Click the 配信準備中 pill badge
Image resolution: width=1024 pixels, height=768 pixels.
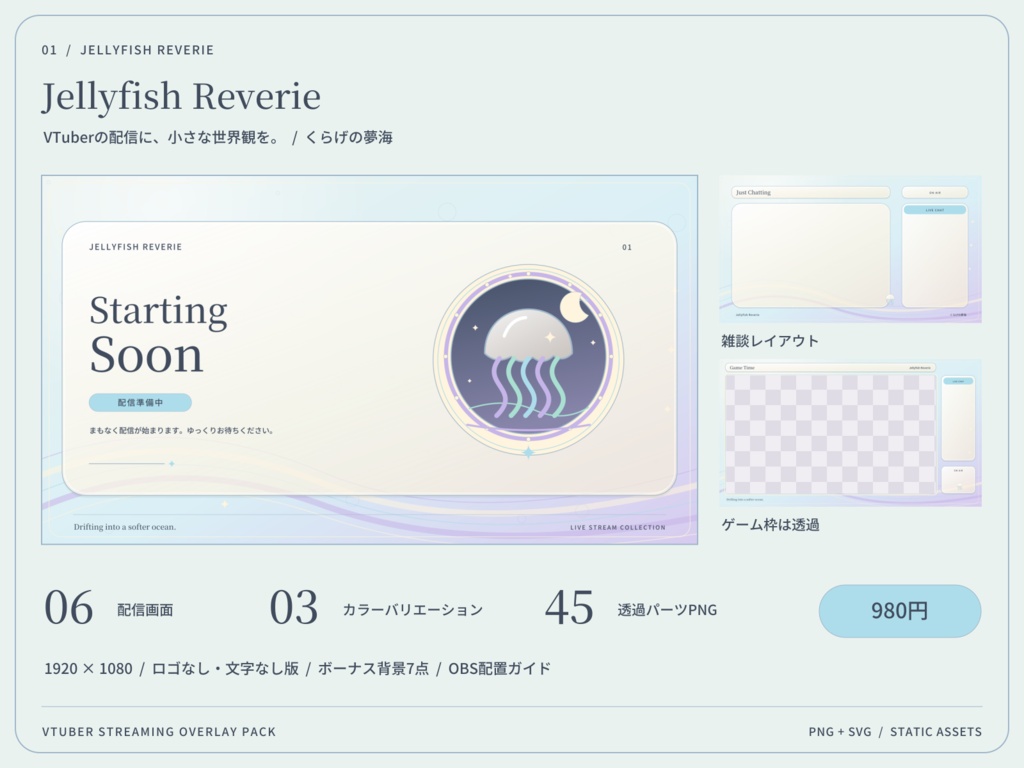[140, 402]
